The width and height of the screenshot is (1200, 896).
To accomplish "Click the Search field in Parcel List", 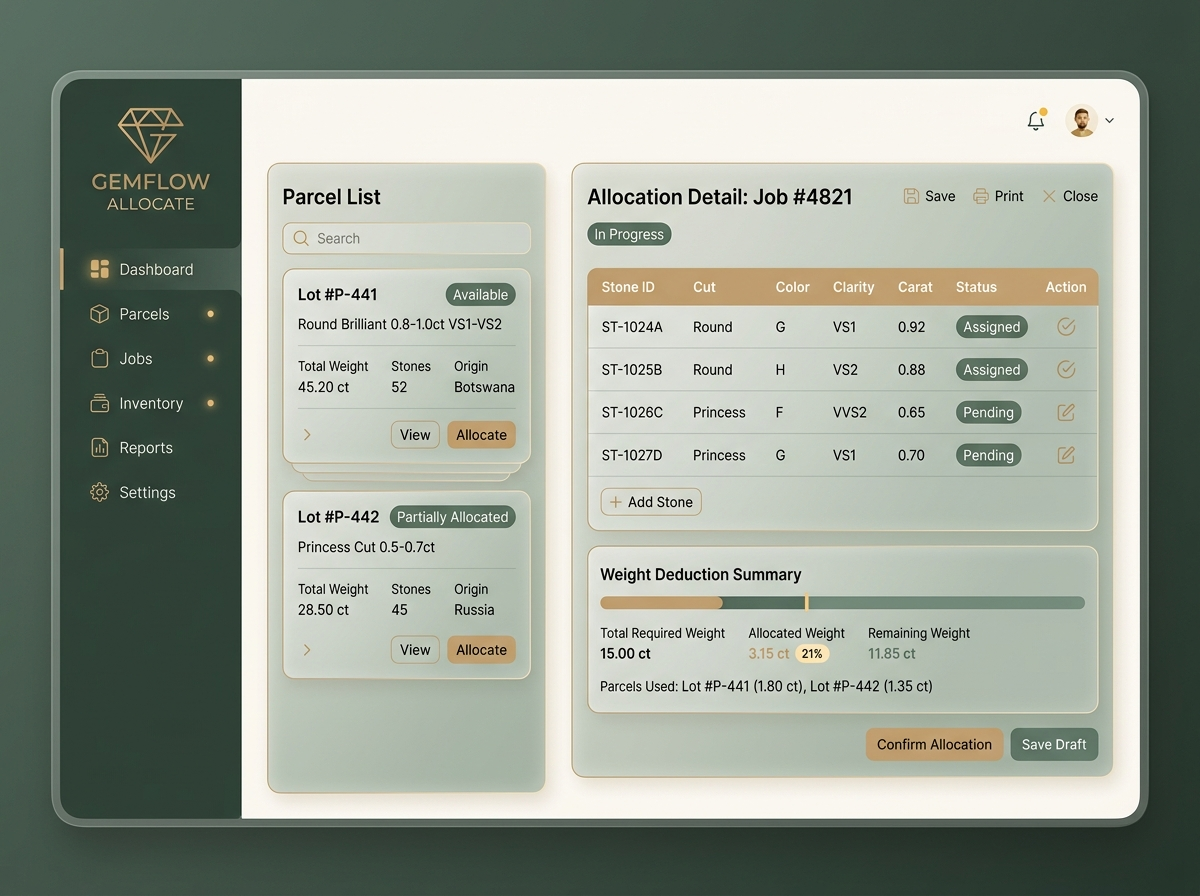I will (406, 238).
